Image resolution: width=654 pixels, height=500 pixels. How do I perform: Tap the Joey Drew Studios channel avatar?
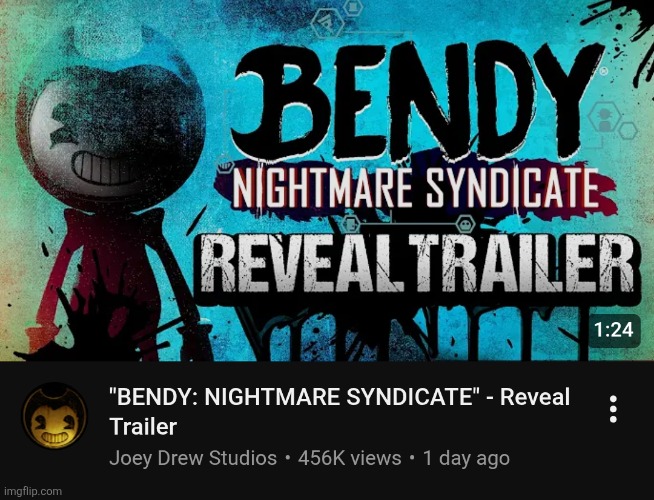coord(55,416)
